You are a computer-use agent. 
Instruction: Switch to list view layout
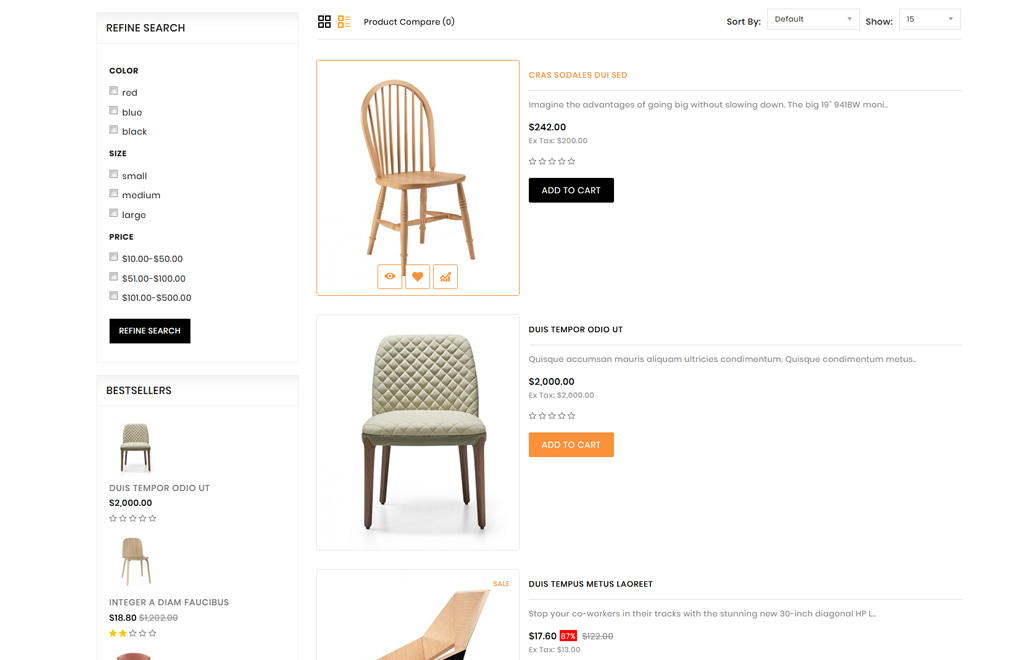(344, 22)
